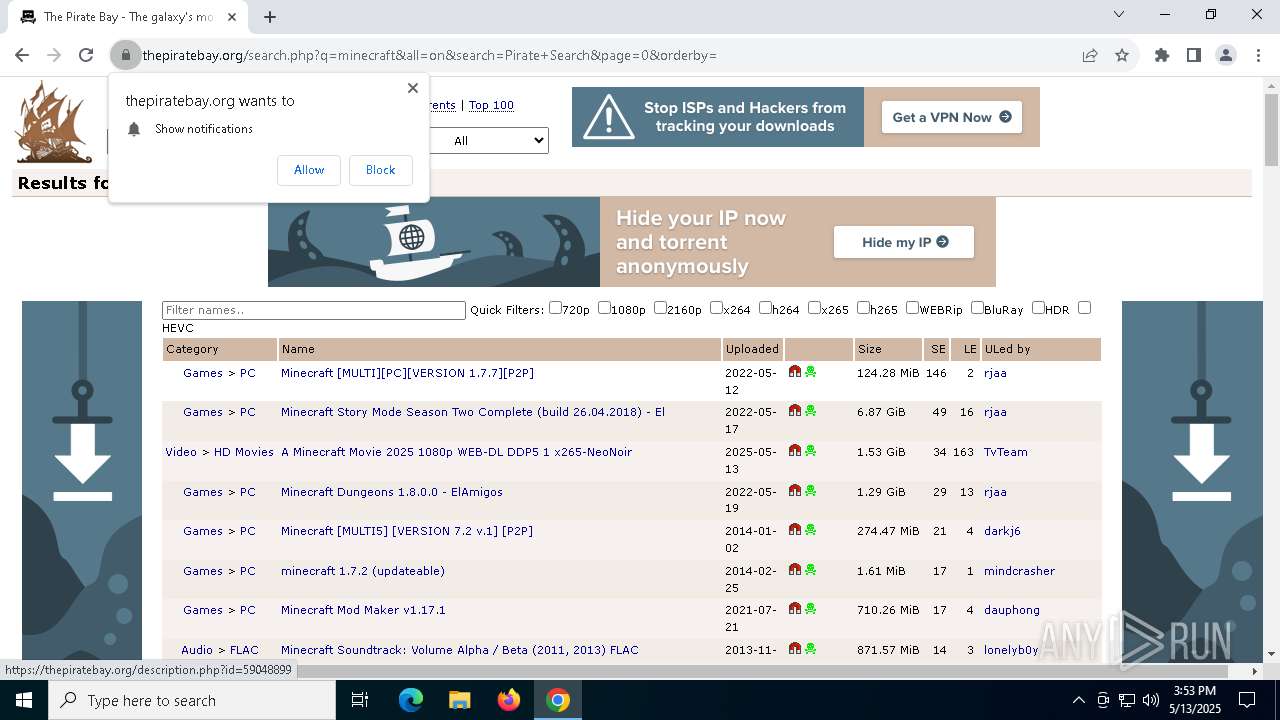Viewport: 1280px width, 720px height.
Task: Open File Explorer from the taskbar
Action: click(x=460, y=700)
